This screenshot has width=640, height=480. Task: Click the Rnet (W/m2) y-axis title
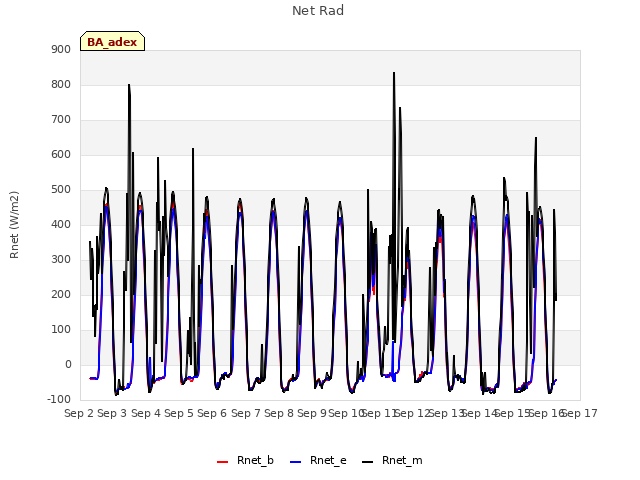(x=14, y=225)
